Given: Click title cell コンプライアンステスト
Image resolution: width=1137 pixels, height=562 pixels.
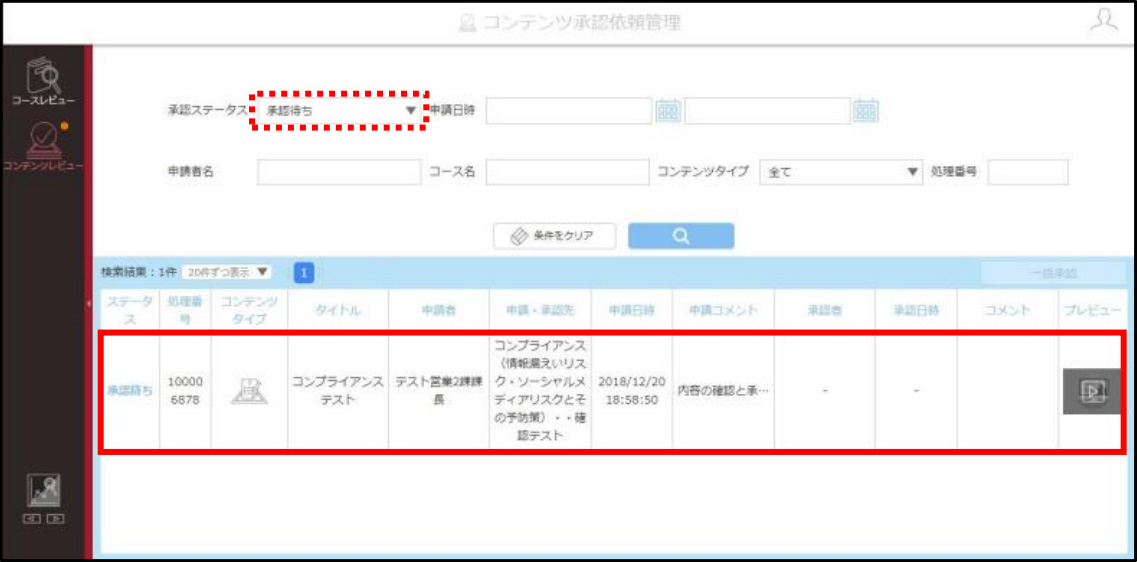Looking at the screenshot, I should tap(338, 391).
